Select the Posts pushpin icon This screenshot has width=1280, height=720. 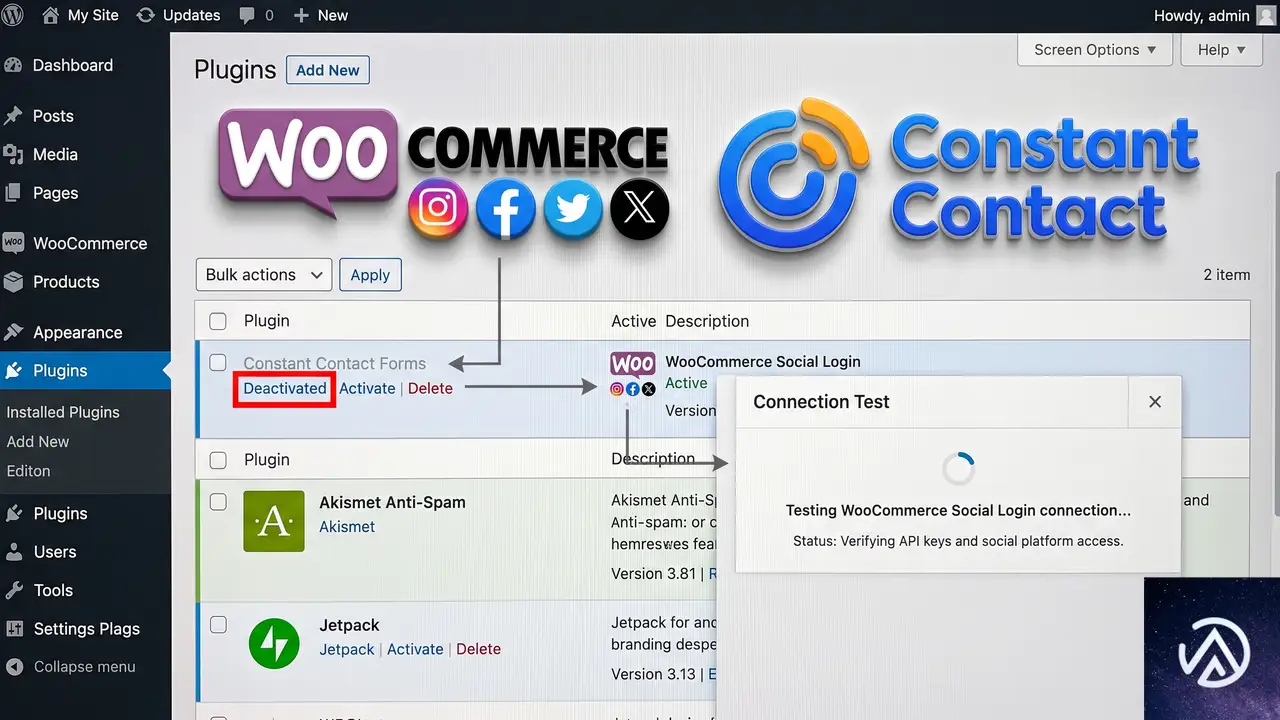click(x=13, y=116)
